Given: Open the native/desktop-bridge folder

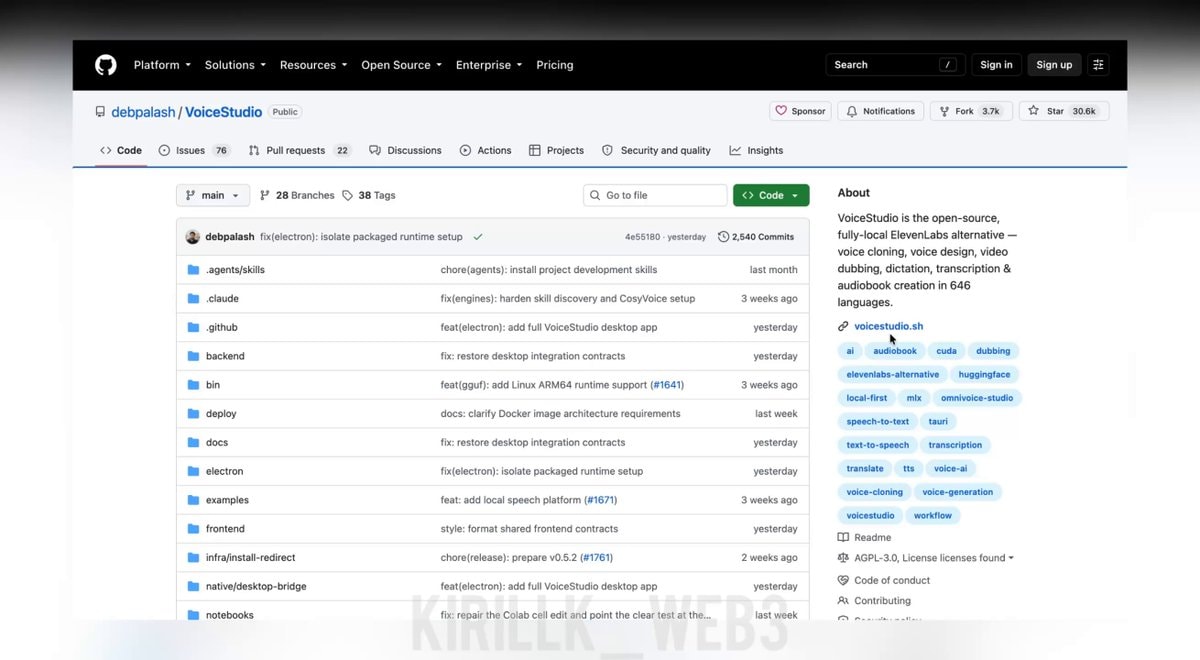Looking at the screenshot, I should [x=256, y=586].
